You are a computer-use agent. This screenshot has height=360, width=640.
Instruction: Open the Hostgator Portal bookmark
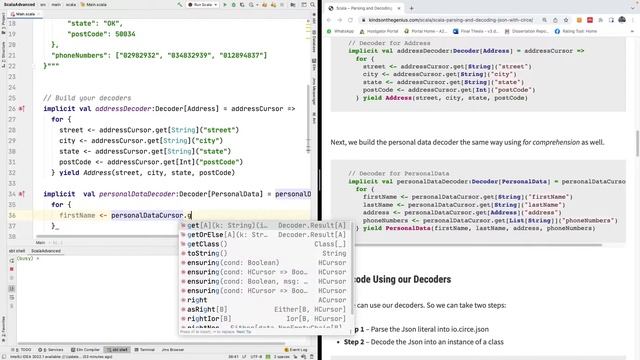379,31
